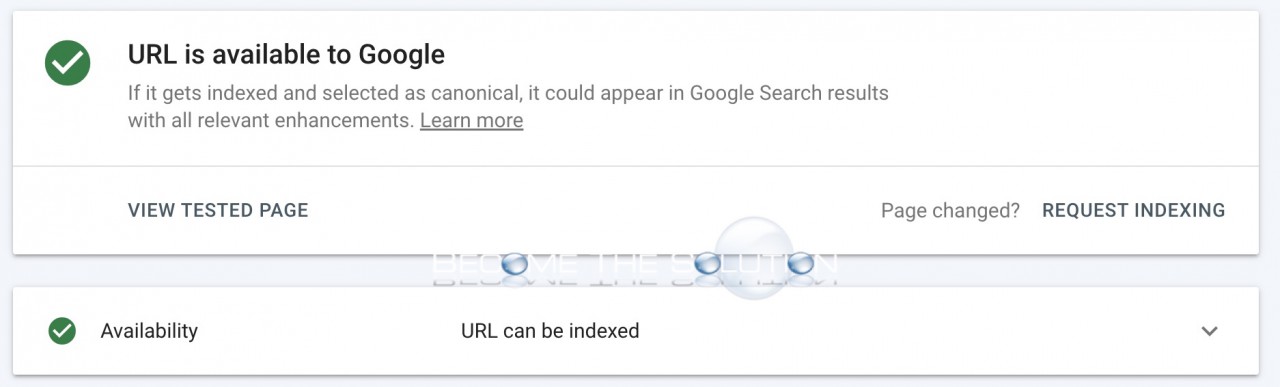The height and width of the screenshot is (387, 1280).
Task: Click the small green checkmark beside Availability
Action: (62, 331)
